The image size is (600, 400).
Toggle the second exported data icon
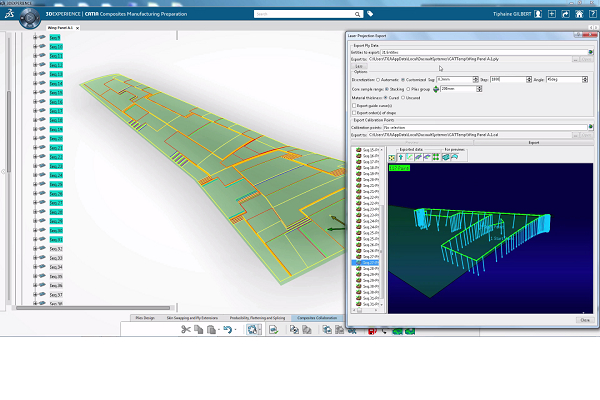410,157
